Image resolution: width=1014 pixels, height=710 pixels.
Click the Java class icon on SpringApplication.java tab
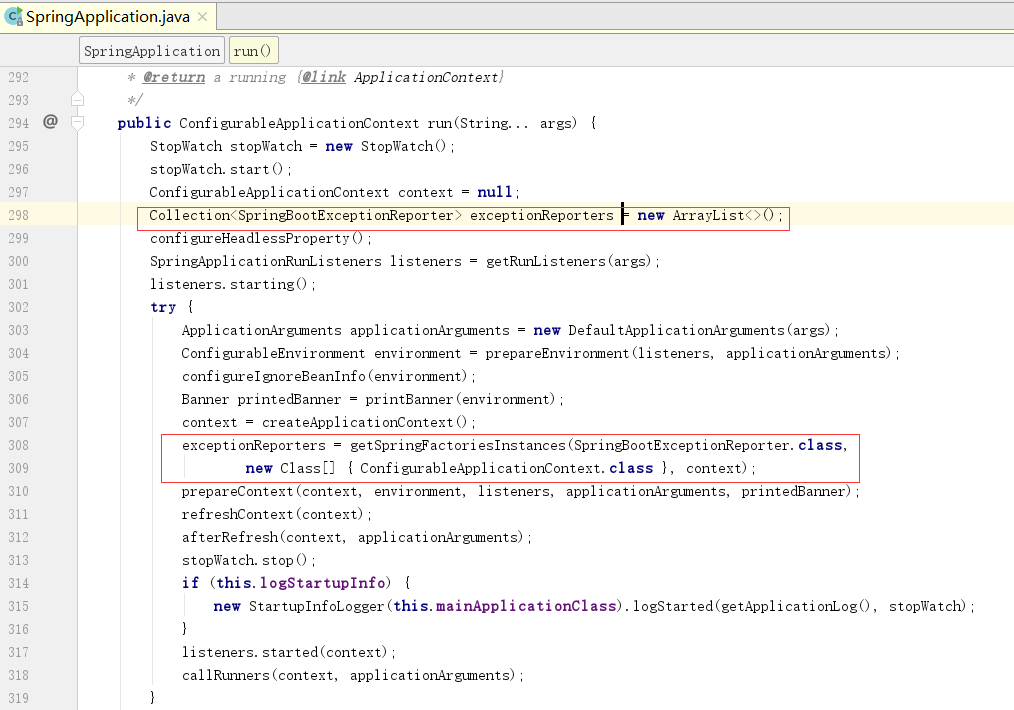click(16, 16)
